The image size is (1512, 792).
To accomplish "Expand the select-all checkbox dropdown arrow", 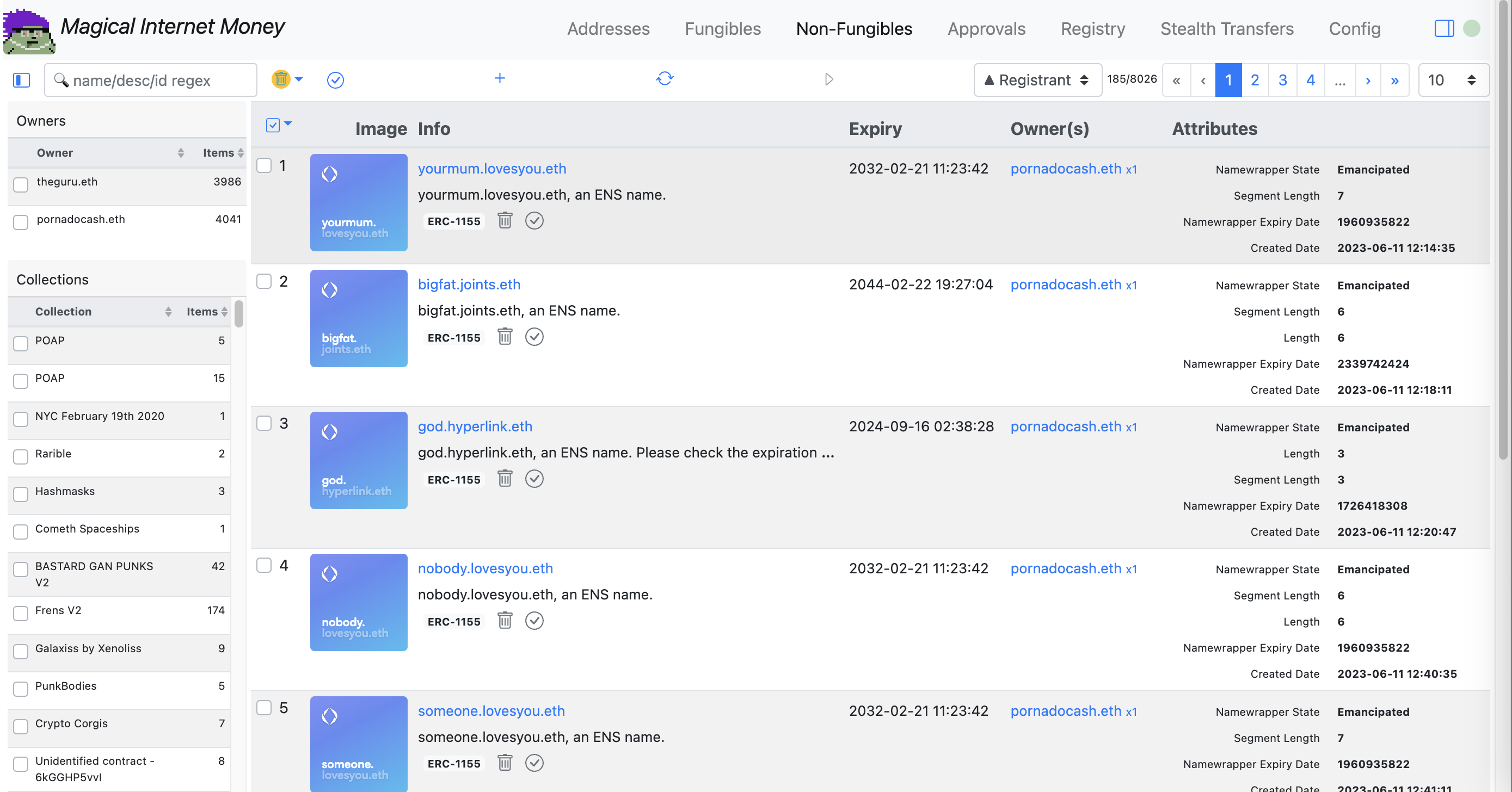I will click(x=288, y=124).
